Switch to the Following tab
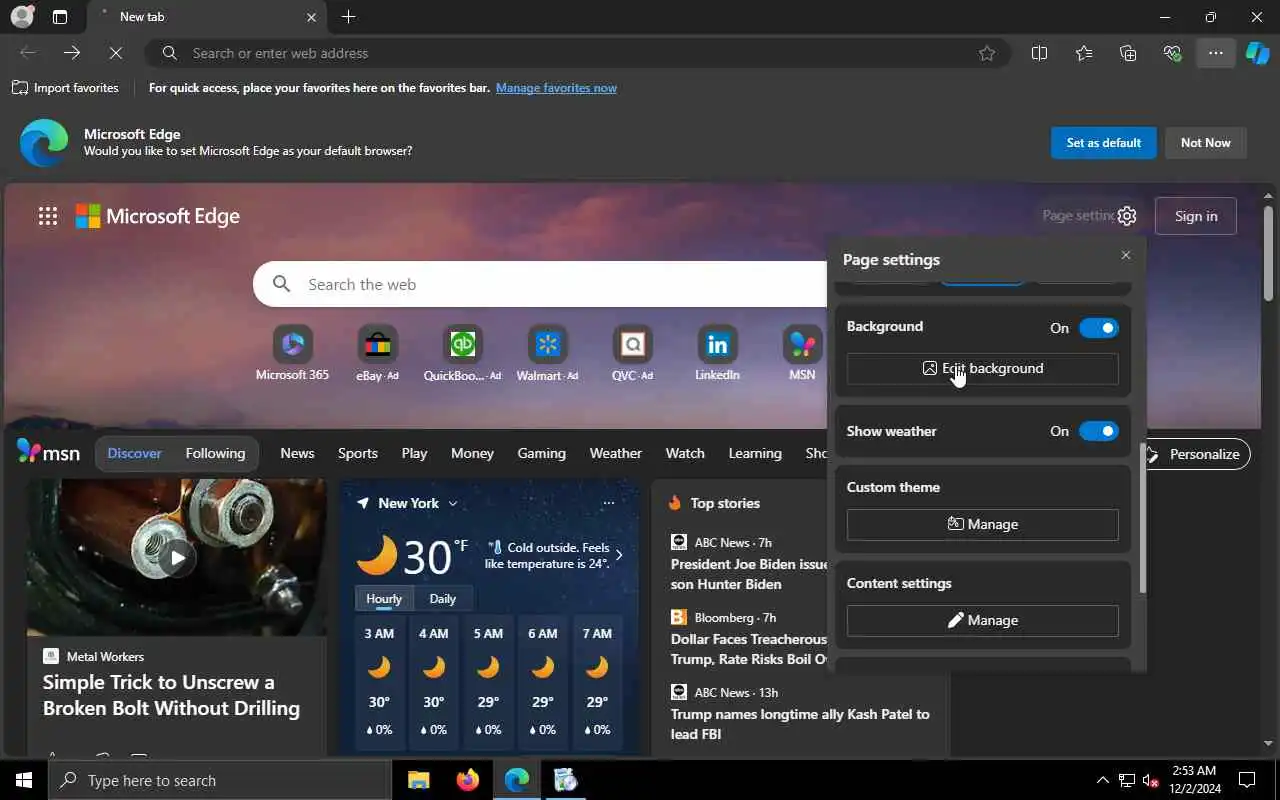 [215, 453]
